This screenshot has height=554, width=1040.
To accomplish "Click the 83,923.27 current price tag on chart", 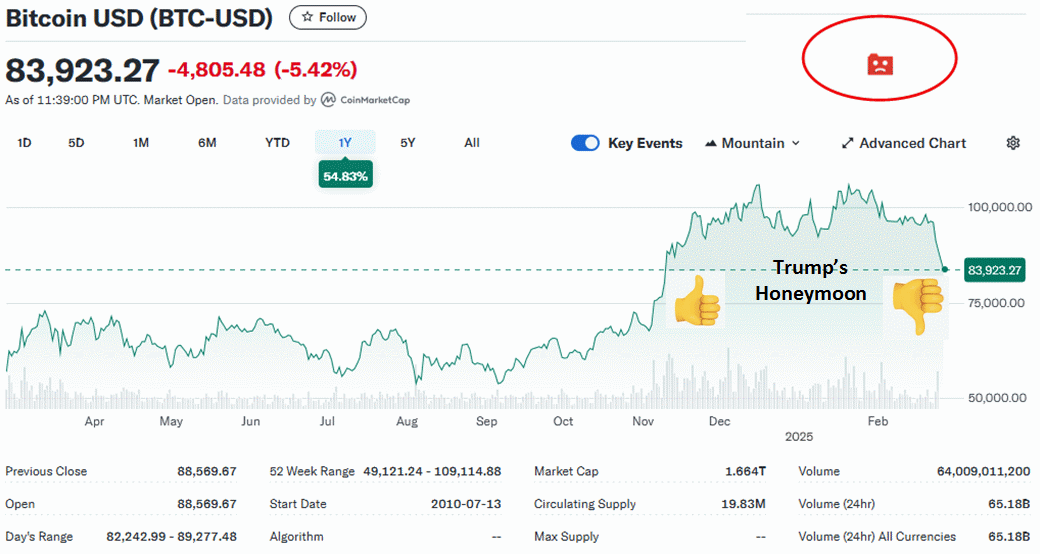I will (x=994, y=270).
